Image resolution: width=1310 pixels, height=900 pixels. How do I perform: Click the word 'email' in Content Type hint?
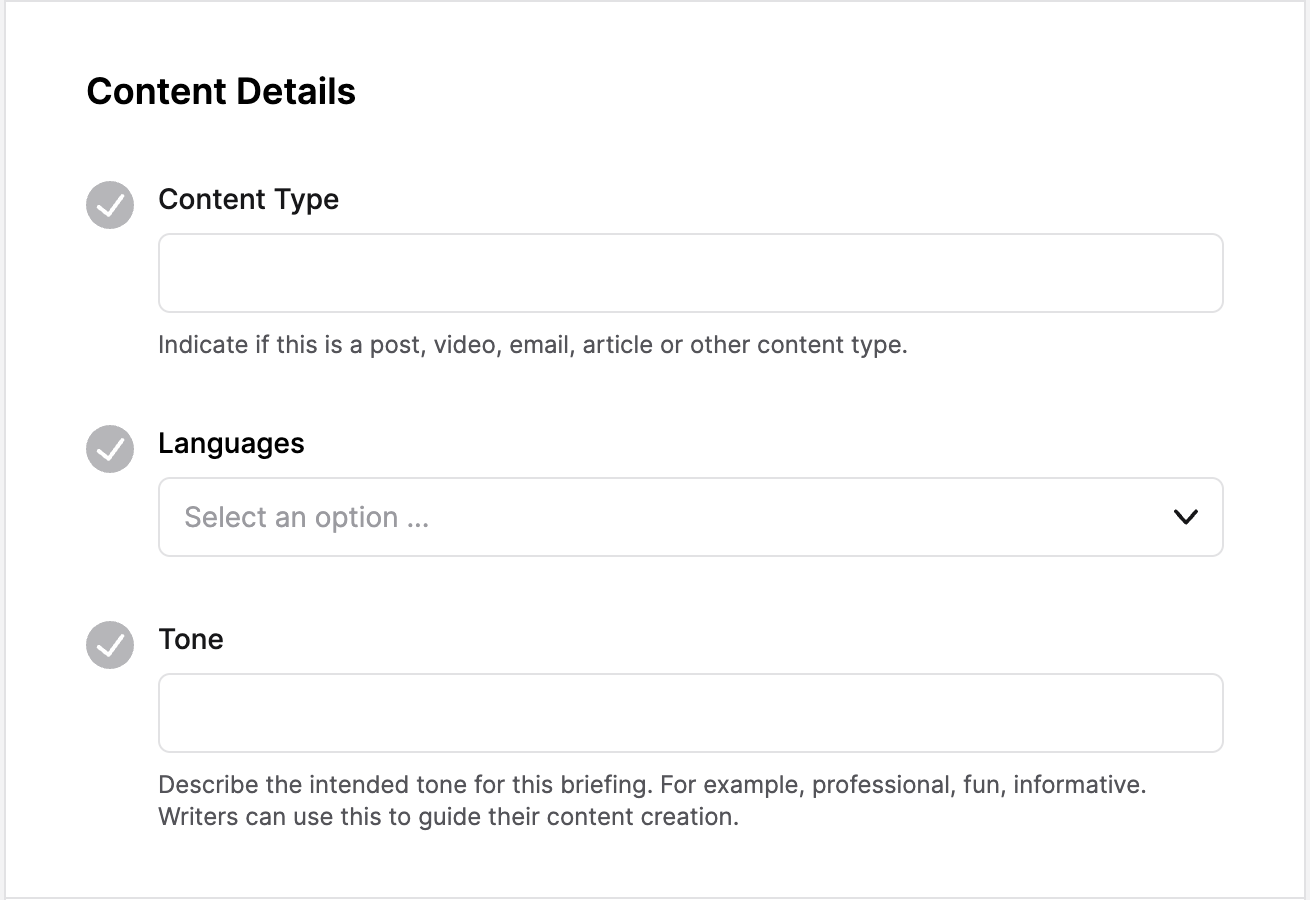click(x=538, y=345)
